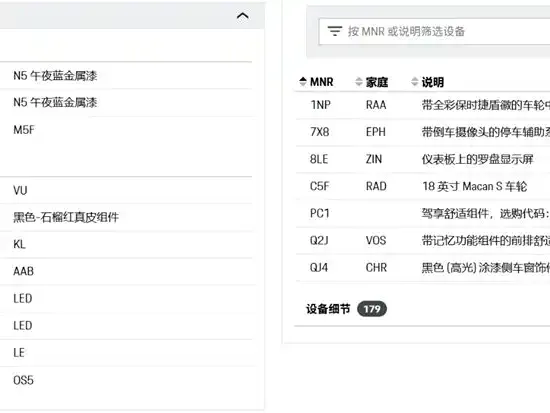Open the 8LE compass display row
Image resolution: width=550 pixels, height=413 pixels.
(x=423, y=159)
